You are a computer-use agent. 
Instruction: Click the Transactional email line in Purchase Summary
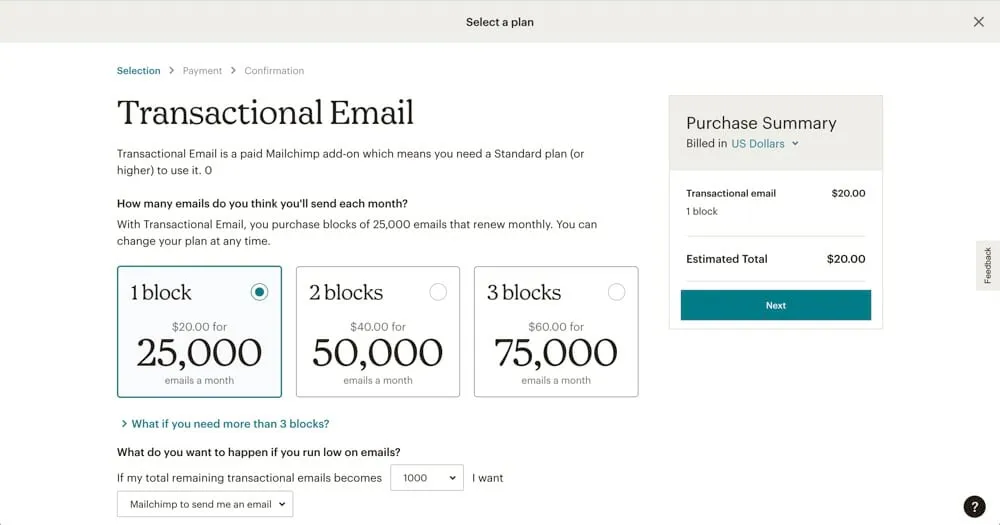click(x=731, y=193)
